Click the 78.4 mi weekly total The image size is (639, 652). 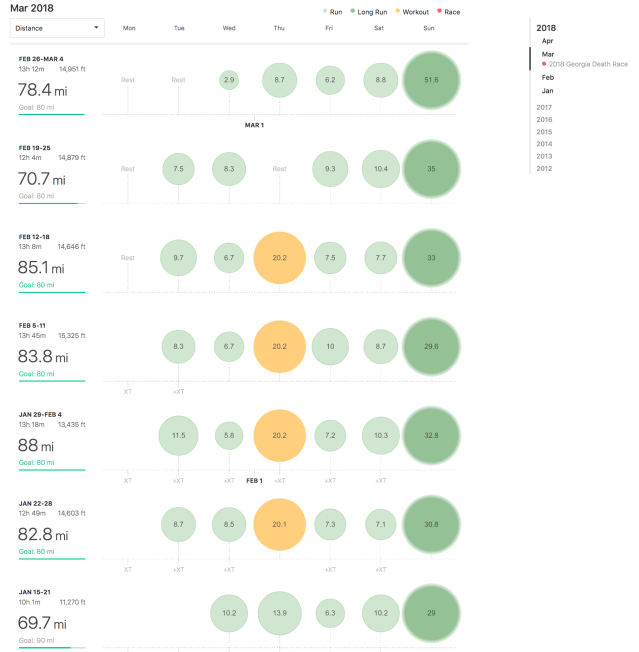pos(49,91)
